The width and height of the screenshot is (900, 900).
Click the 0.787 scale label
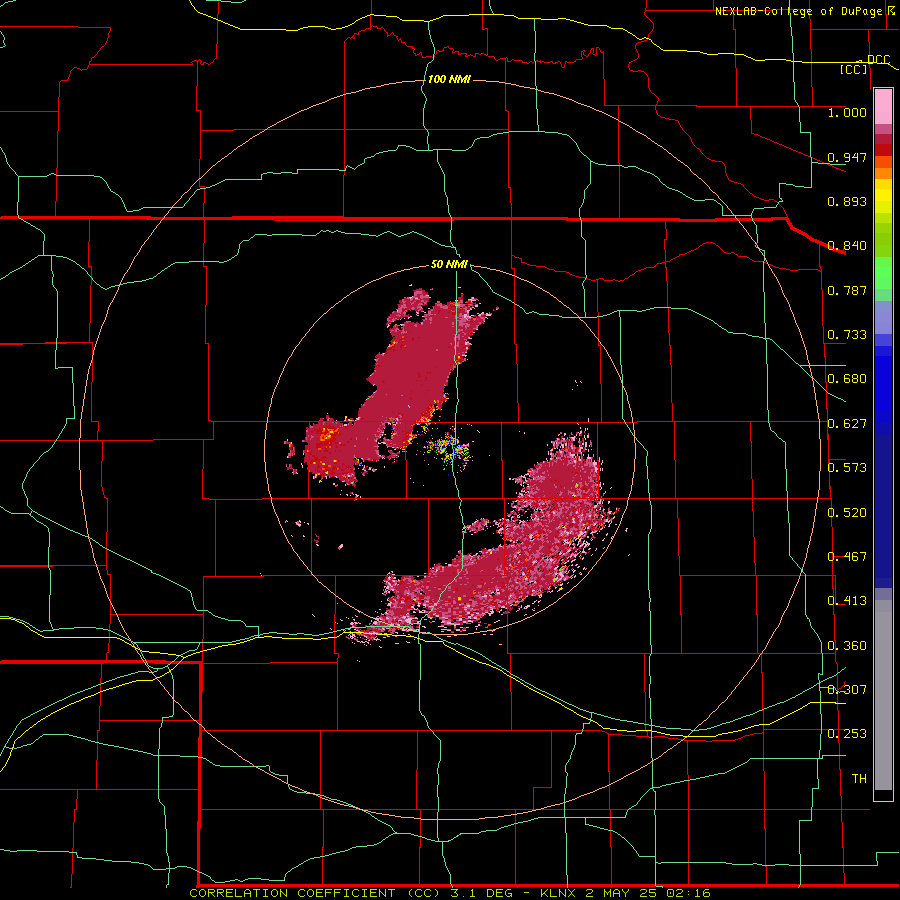(x=847, y=290)
